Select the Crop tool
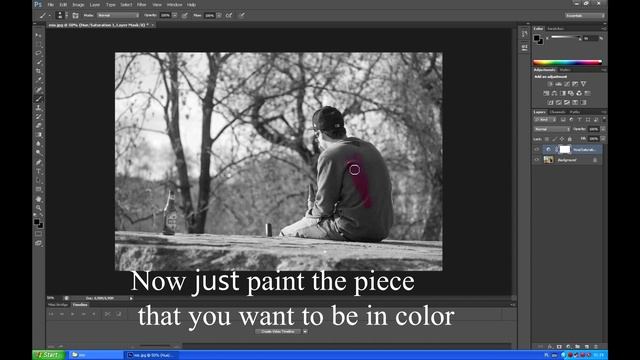 point(38,71)
